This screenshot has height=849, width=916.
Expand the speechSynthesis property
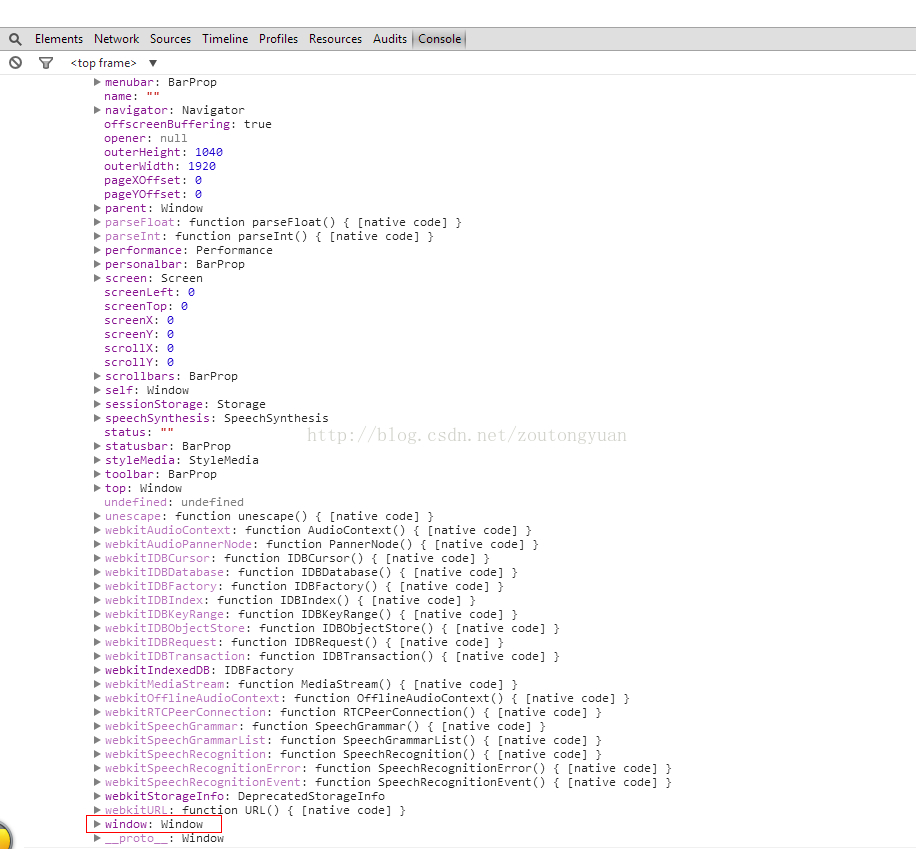[97, 418]
